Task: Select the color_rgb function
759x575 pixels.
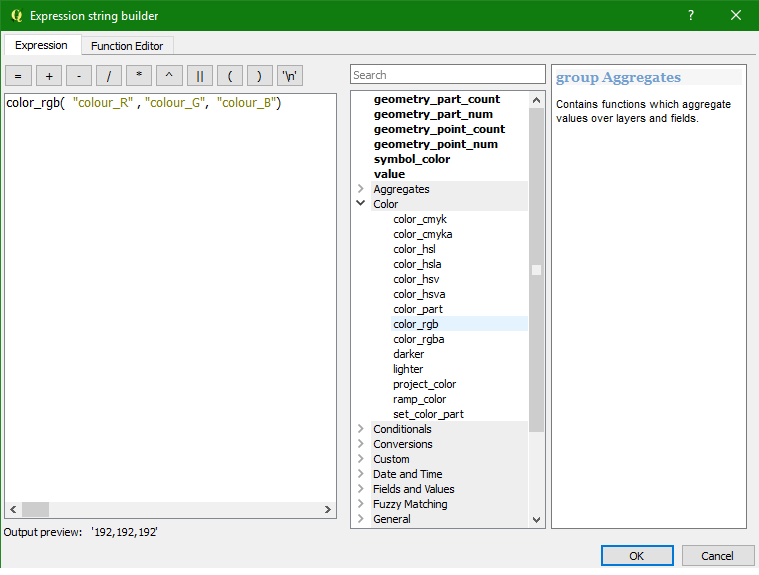Action: tap(416, 324)
